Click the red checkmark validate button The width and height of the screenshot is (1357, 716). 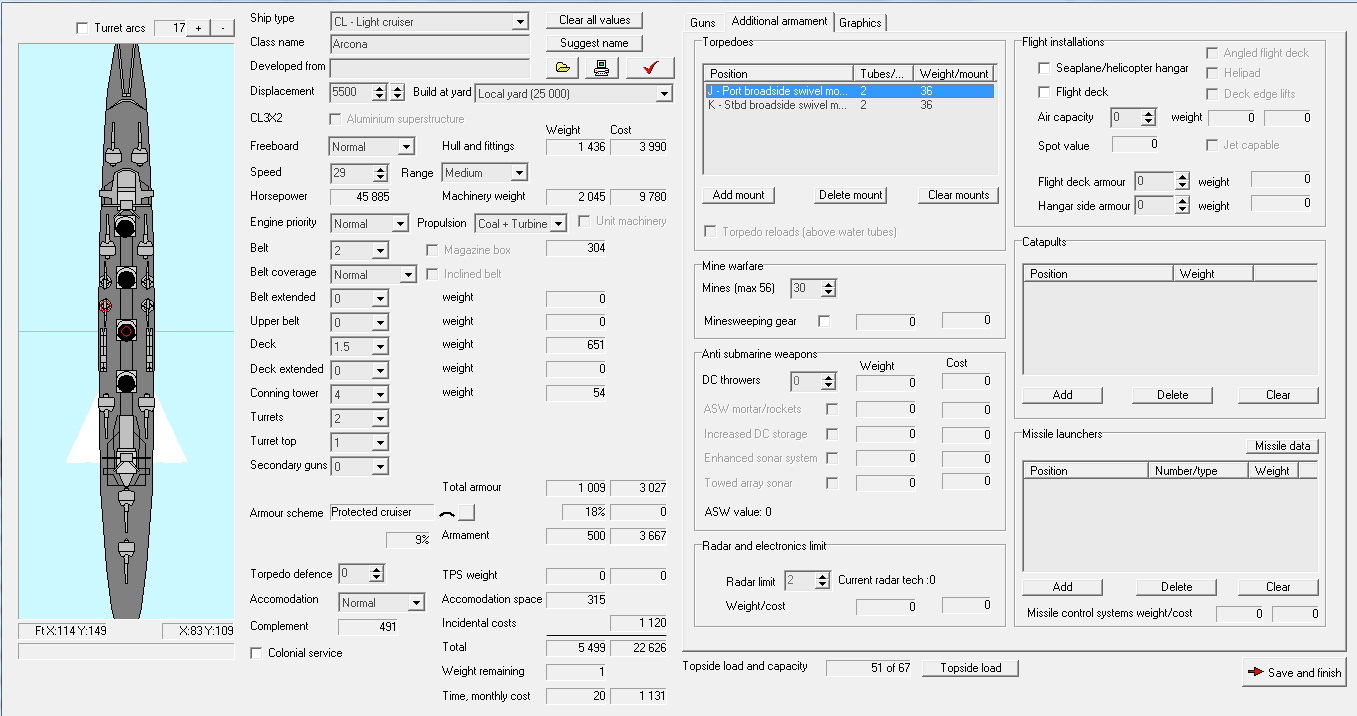coord(650,68)
